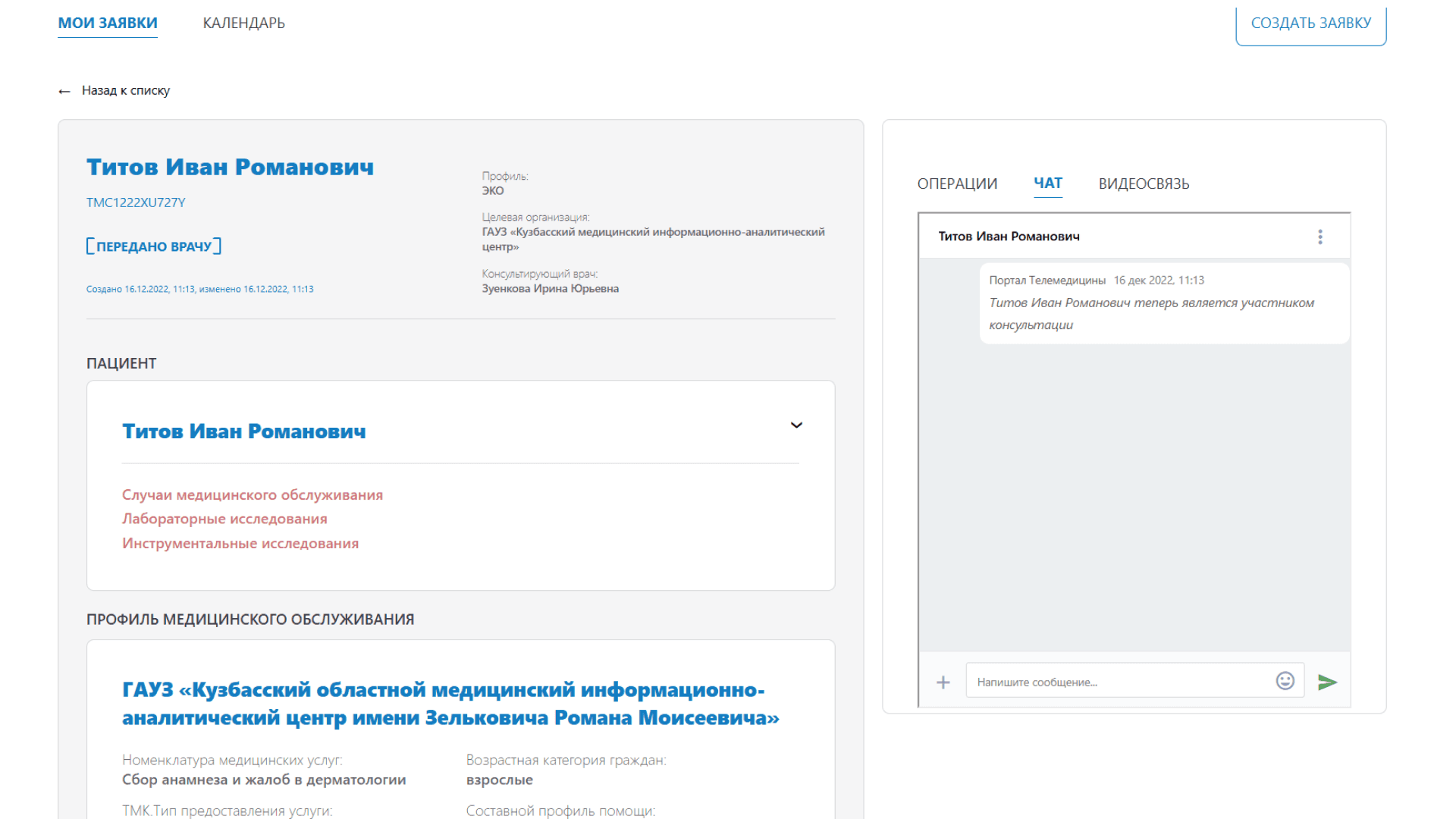Click patient name heading in patient card
The image size is (1456, 819).
(x=243, y=431)
